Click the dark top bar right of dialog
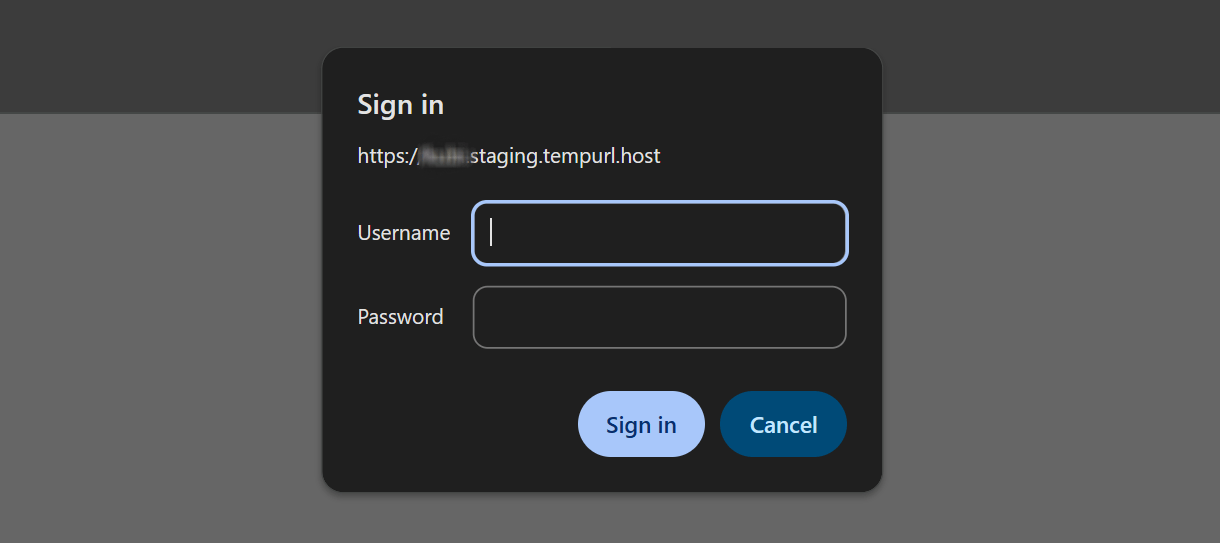Screen dimensions: 1220x543 [1050, 55]
